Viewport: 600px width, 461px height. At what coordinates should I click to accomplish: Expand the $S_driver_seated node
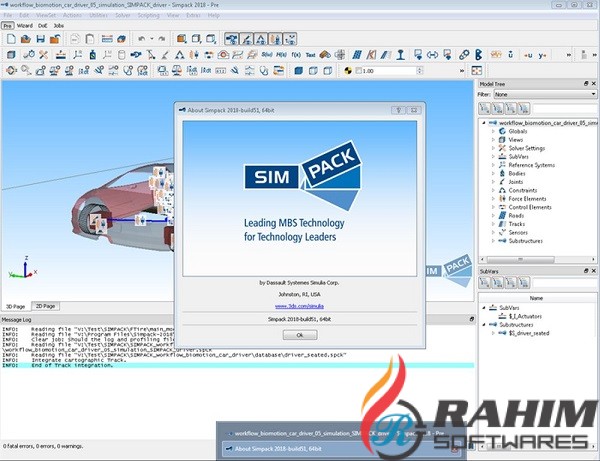click(x=493, y=333)
